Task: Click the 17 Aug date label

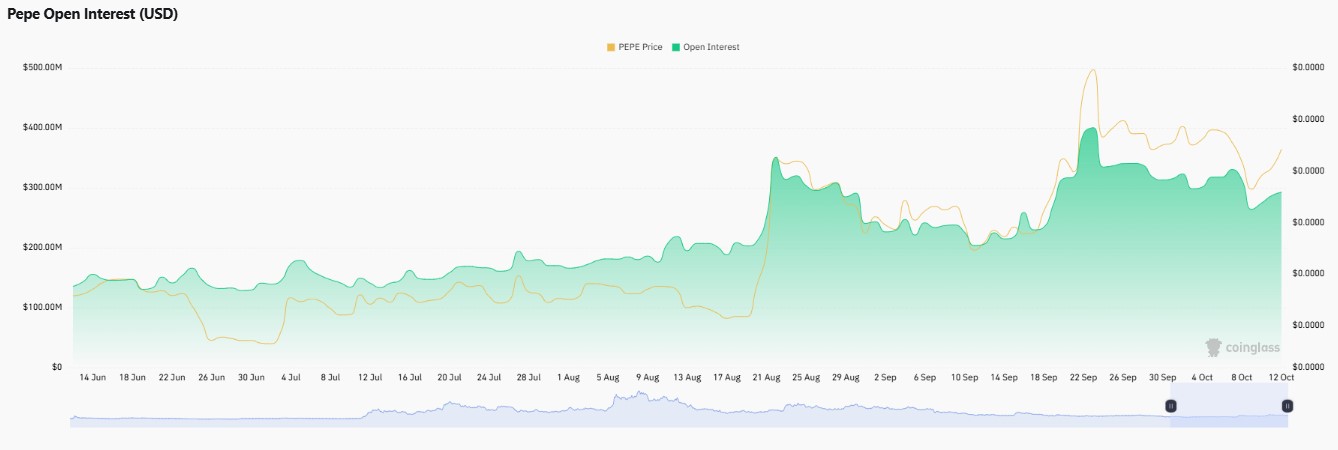Action: (727, 377)
